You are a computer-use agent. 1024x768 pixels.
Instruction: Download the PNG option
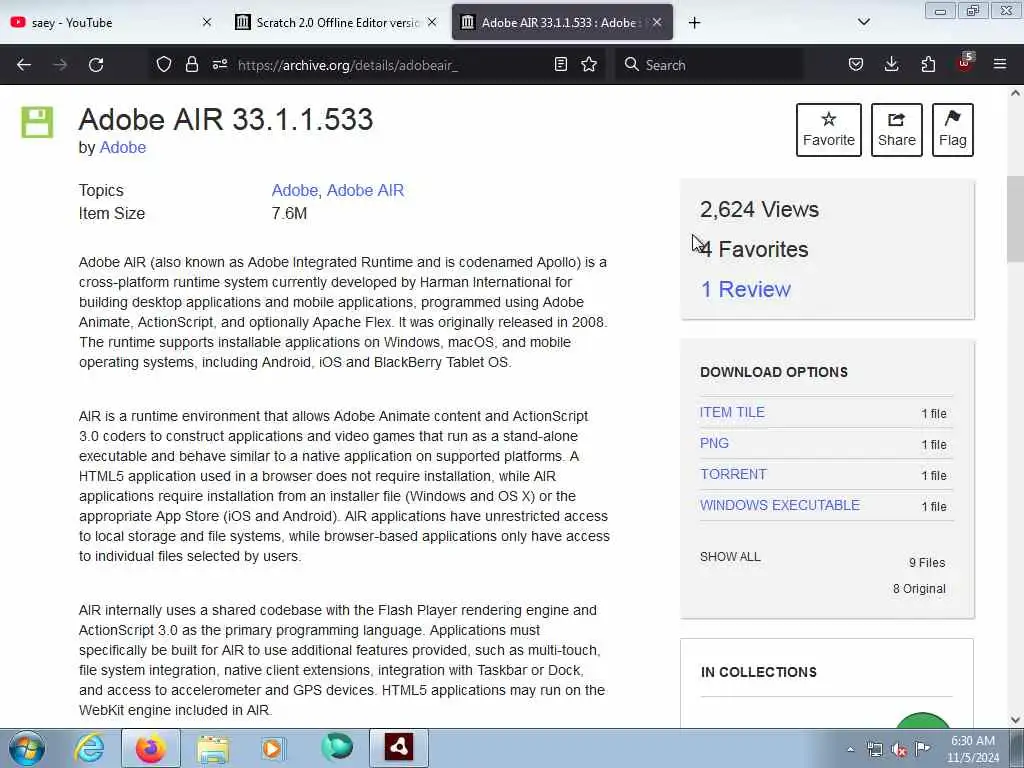pyautogui.click(x=714, y=443)
